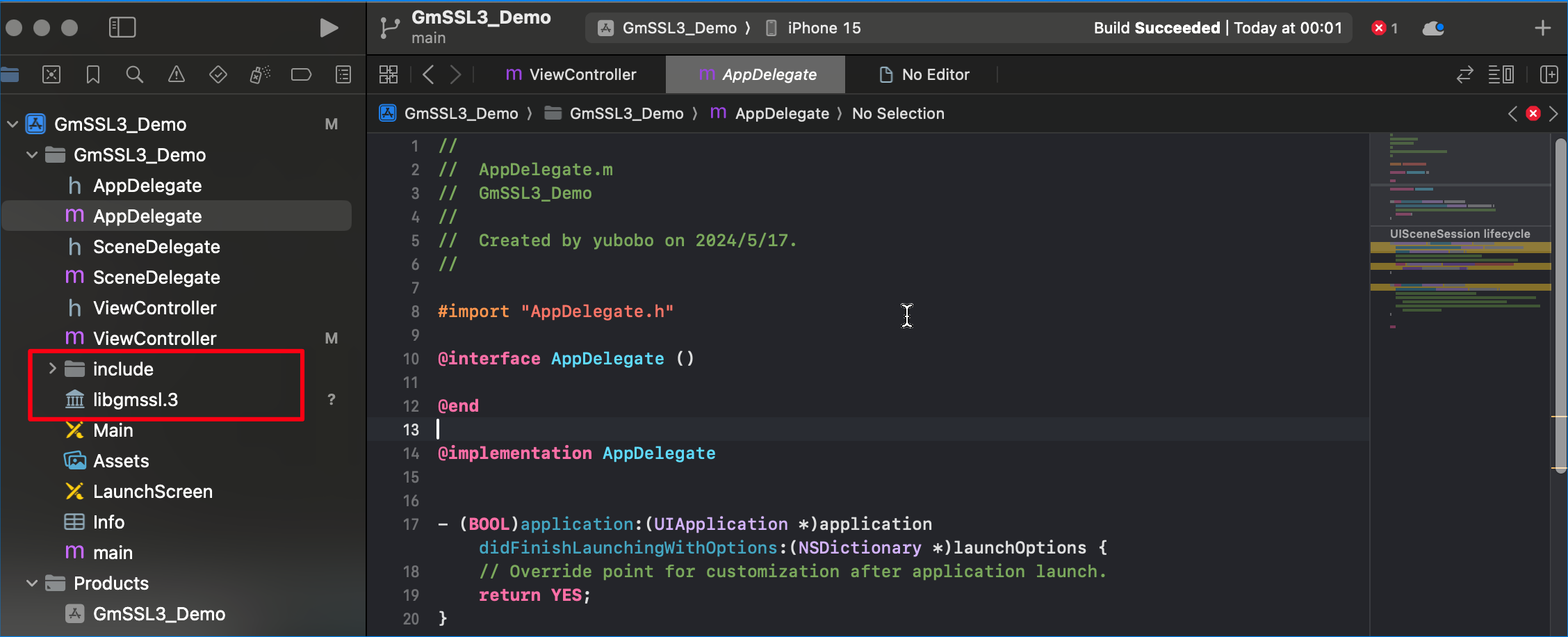Select the main.m file
This screenshot has width=1568, height=637.
pos(113,553)
